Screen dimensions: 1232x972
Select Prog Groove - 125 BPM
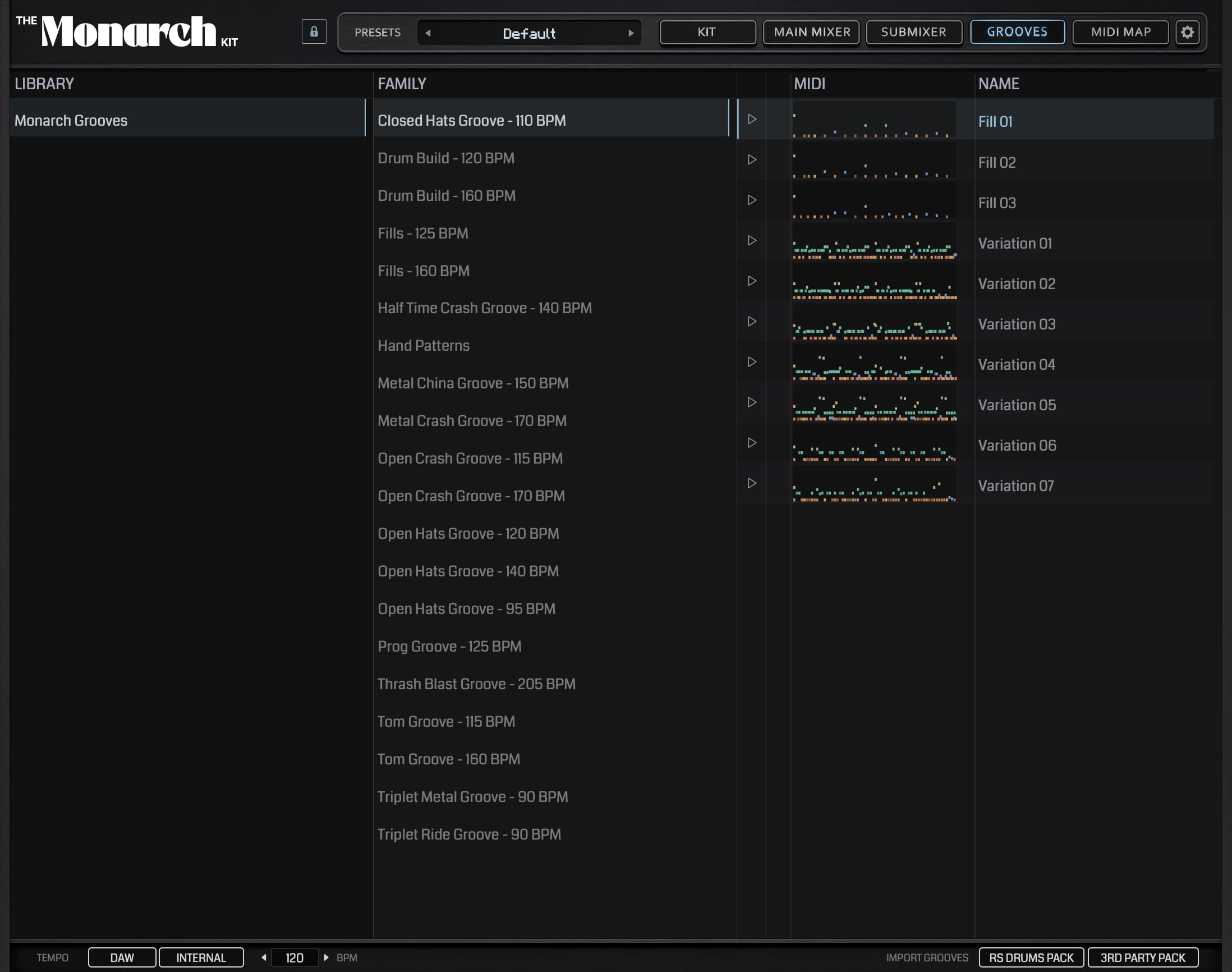[x=551, y=646]
